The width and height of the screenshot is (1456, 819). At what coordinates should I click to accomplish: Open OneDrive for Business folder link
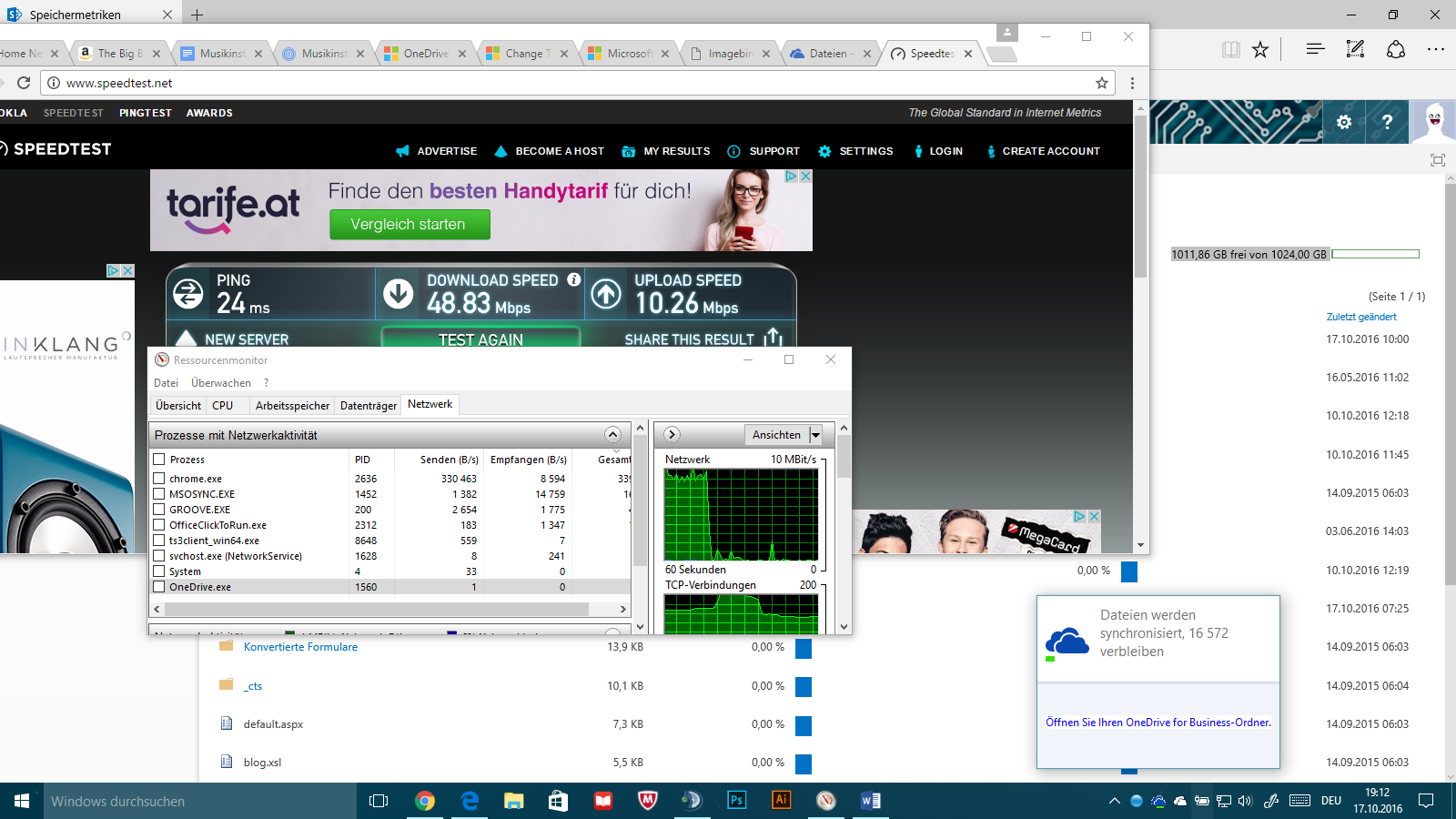coord(1158,723)
